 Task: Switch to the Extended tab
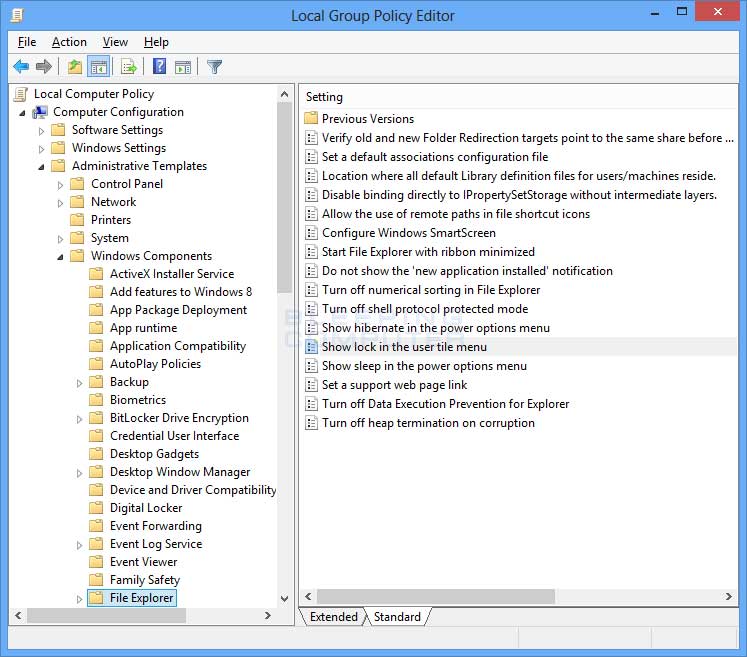[333, 617]
